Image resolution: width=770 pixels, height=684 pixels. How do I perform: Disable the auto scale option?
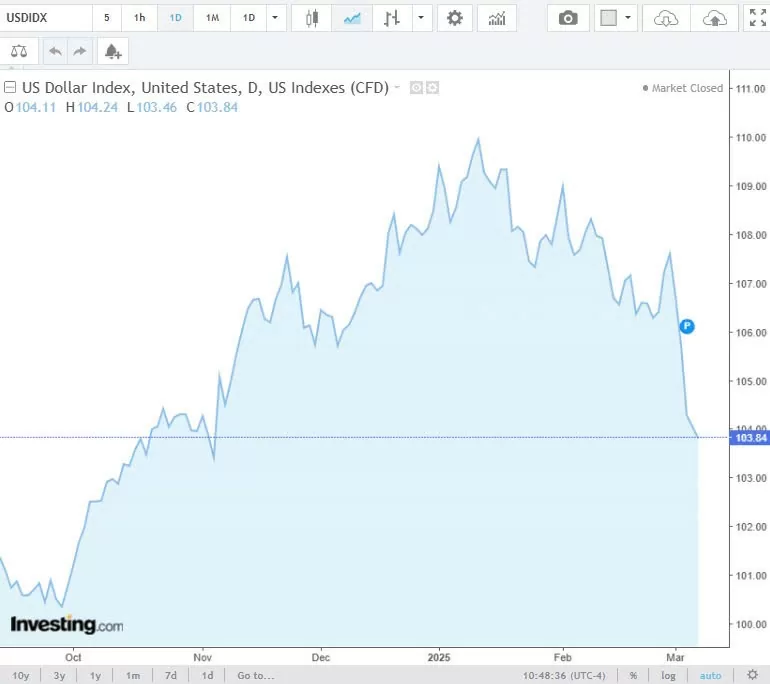point(709,675)
